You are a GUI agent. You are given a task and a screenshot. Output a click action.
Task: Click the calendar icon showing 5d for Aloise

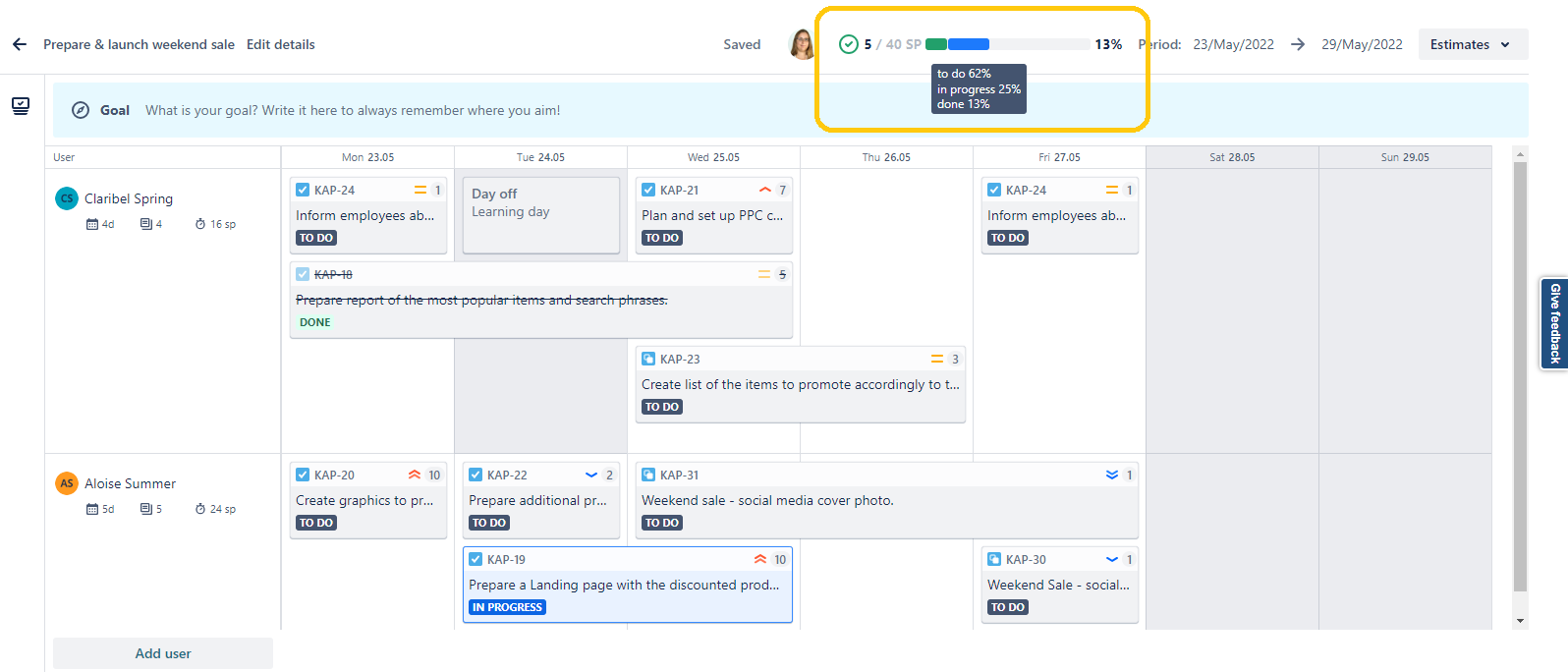click(92, 509)
